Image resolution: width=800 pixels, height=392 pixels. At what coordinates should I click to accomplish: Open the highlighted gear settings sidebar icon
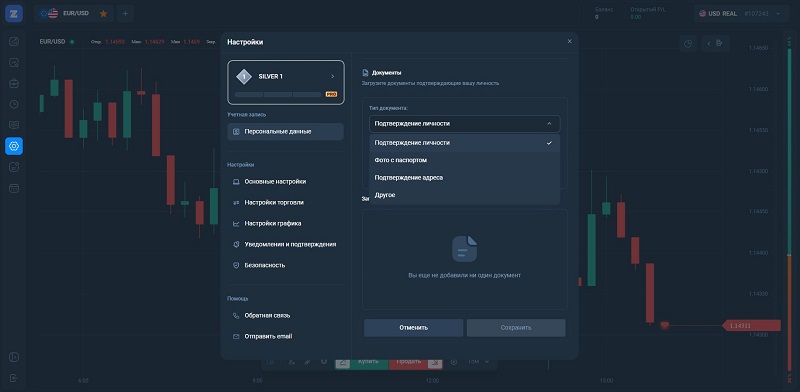coord(14,146)
